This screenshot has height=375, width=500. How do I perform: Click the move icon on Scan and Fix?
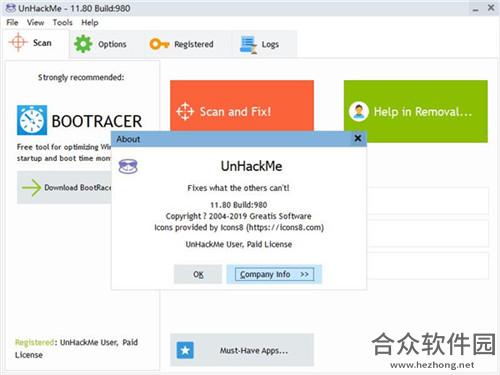tap(185, 111)
